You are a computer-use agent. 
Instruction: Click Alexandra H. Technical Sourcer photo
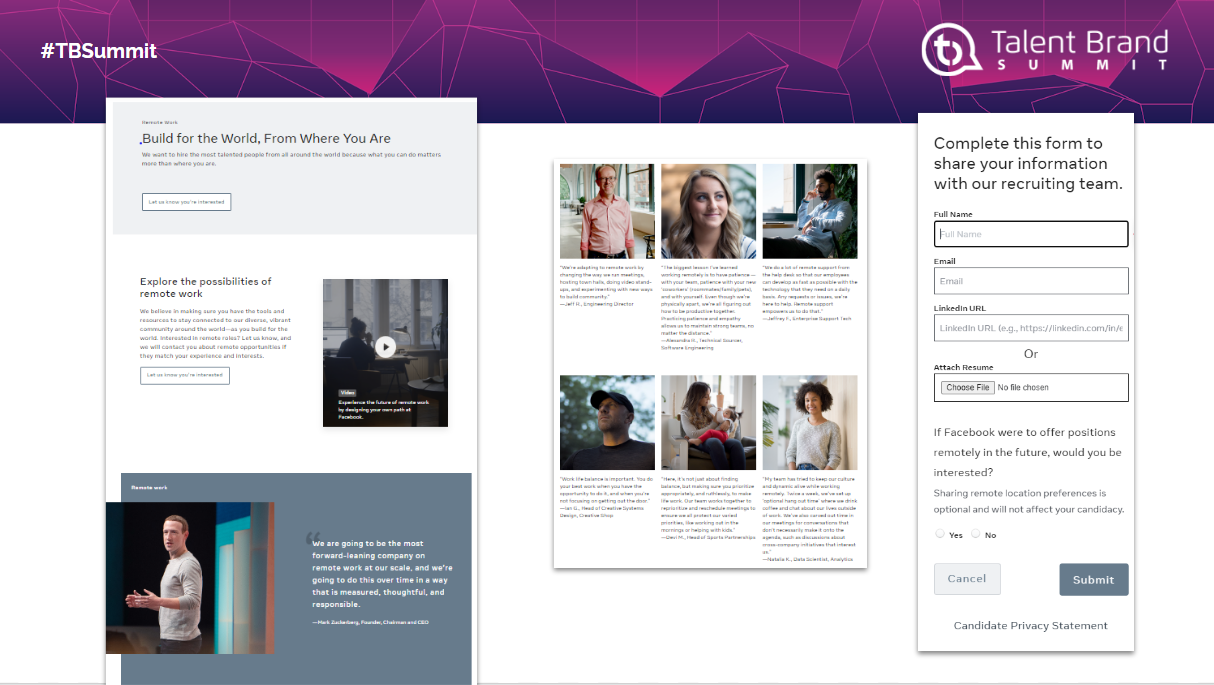(708, 211)
